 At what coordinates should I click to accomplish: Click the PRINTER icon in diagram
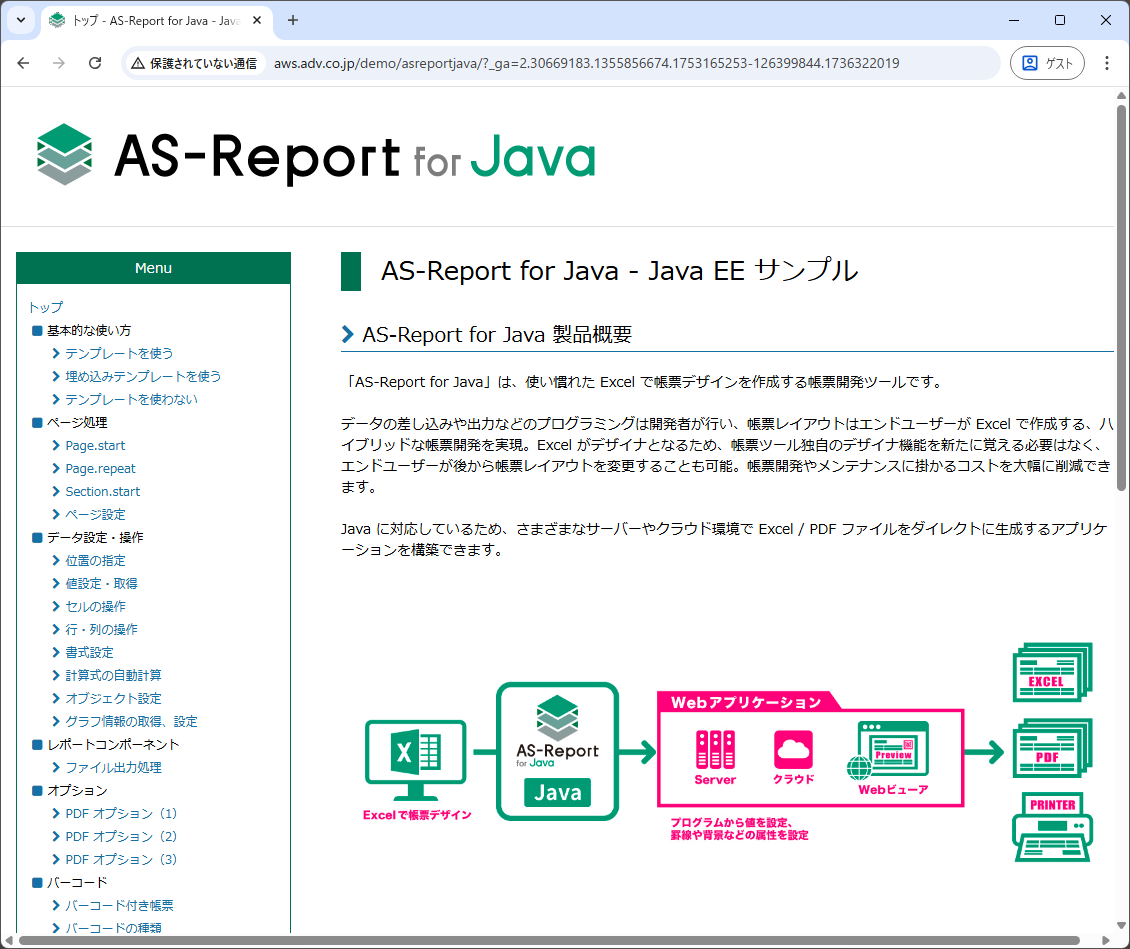(x=1053, y=827)
